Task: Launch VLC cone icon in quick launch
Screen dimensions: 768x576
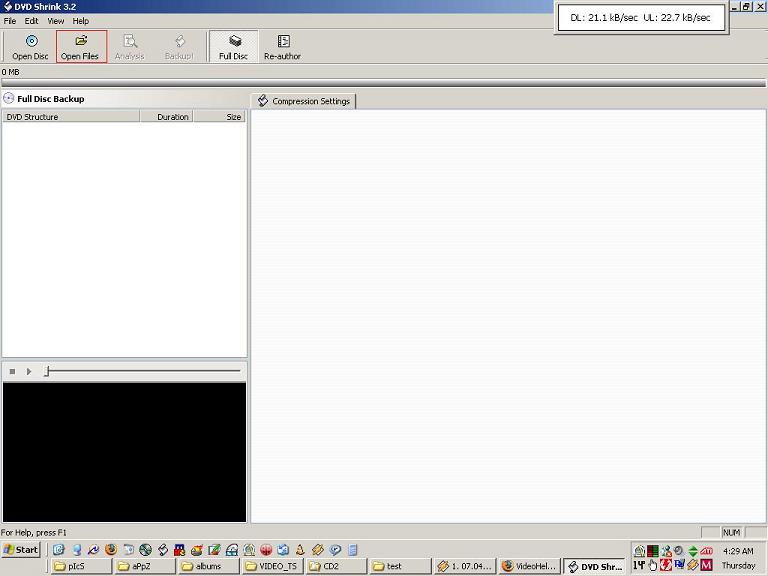Action: click(300, 550)
